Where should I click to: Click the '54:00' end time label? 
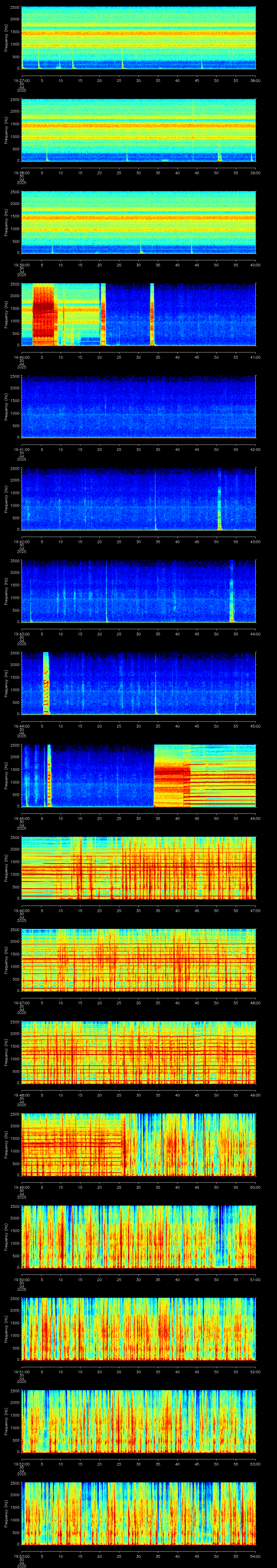256,1556
